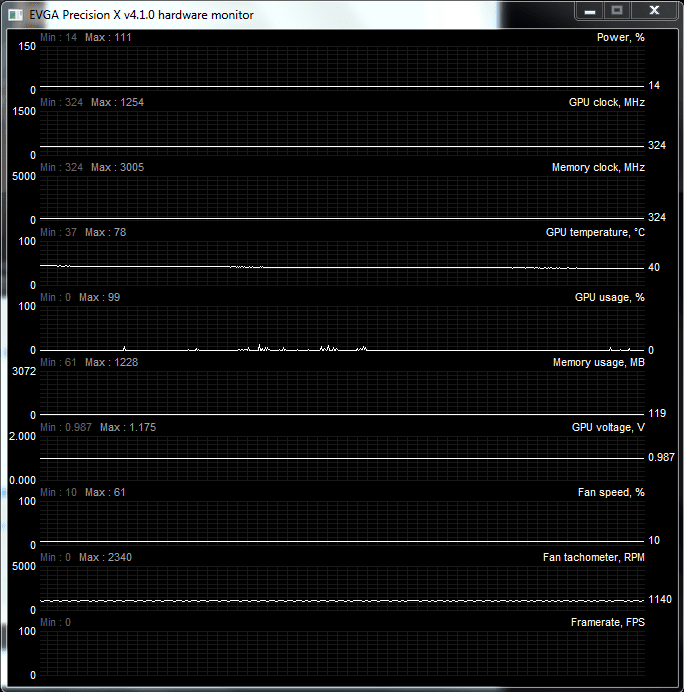Screen dimensions: 684x692
Task: Click the current Fan speed value '10'
Action: (654, 540)
